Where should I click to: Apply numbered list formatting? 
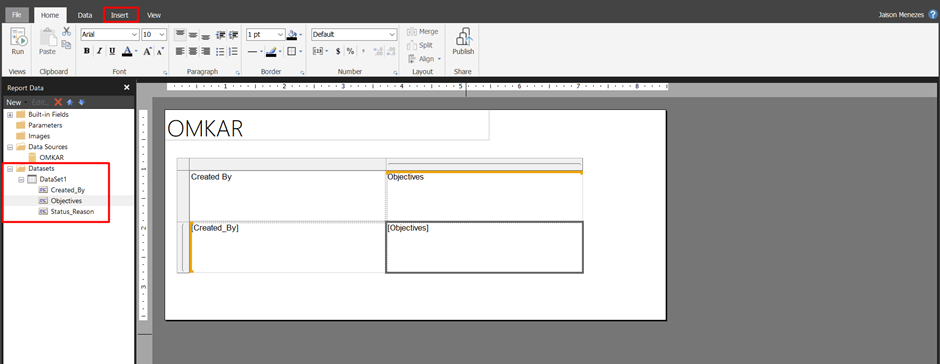[233, 52]
